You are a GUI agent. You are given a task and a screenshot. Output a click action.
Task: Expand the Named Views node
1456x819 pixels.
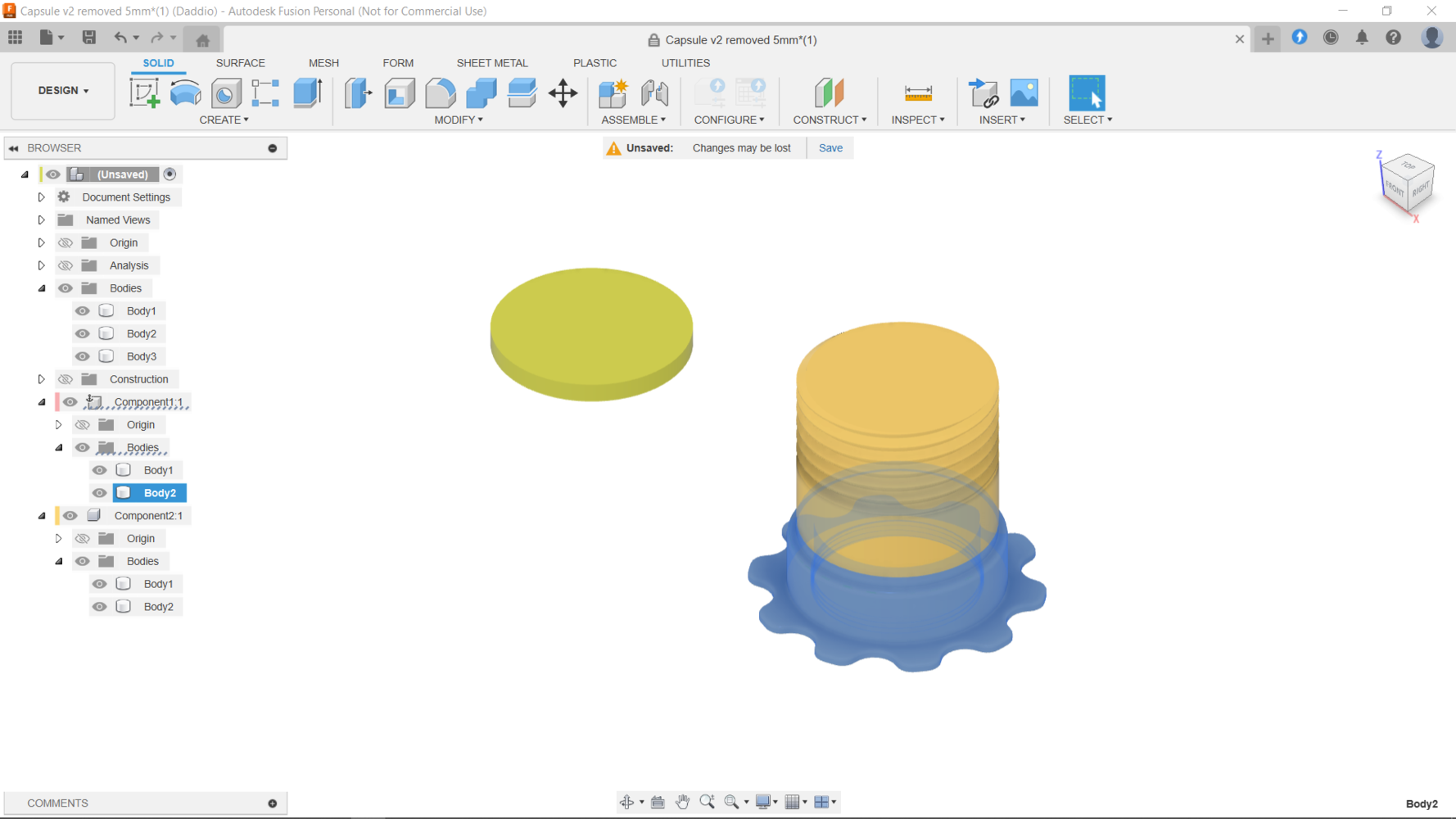[x=41, y=220]
